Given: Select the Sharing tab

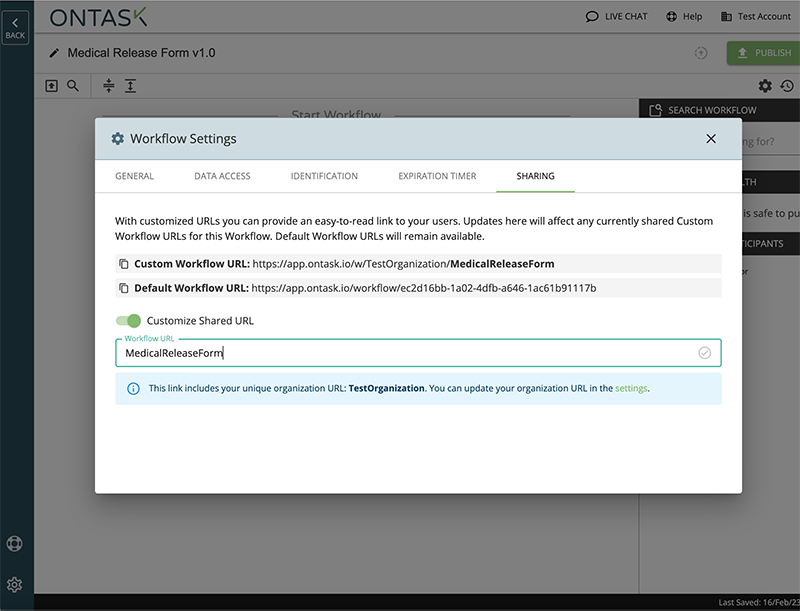Looking at the screenshot, I should tap(535, 176).
